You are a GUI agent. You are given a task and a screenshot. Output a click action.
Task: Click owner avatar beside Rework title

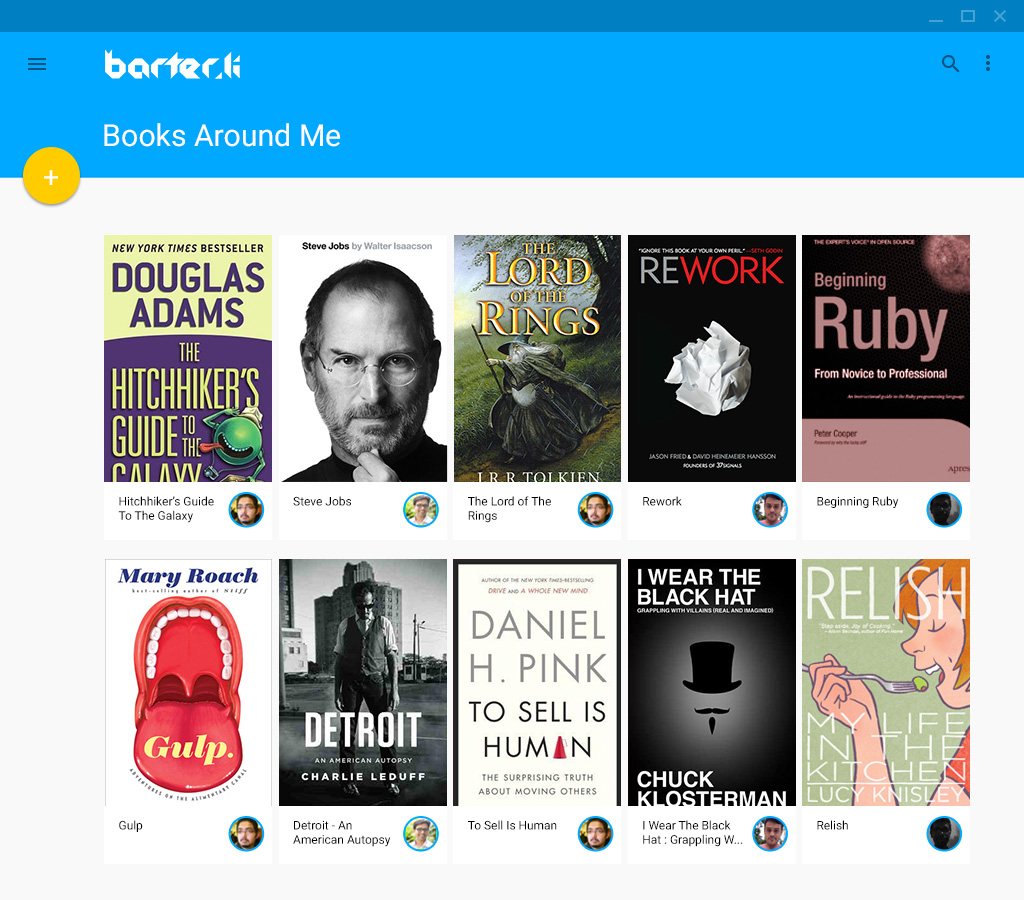770,510
